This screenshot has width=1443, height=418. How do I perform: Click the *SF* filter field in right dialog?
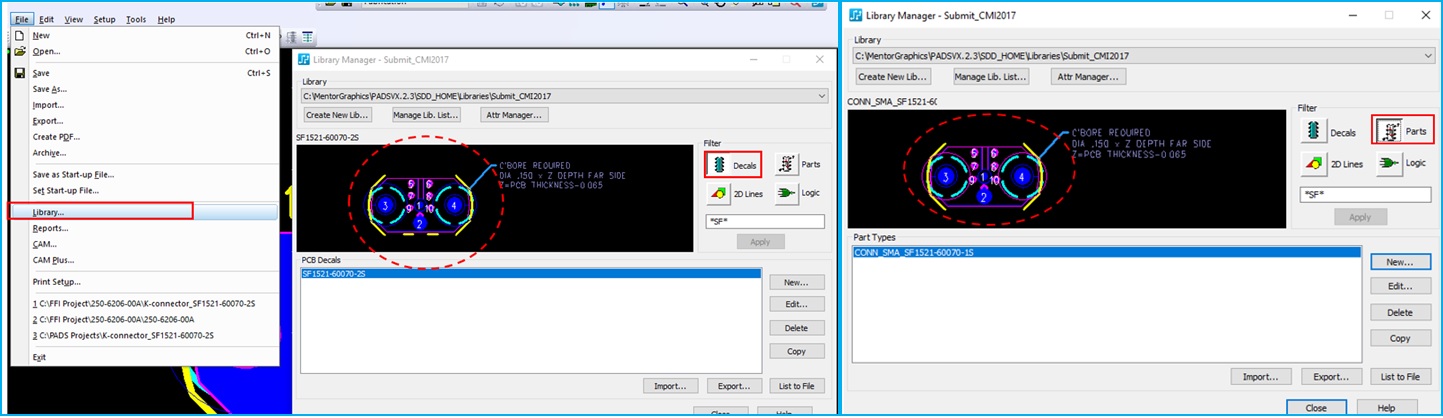coord(1364,194)
